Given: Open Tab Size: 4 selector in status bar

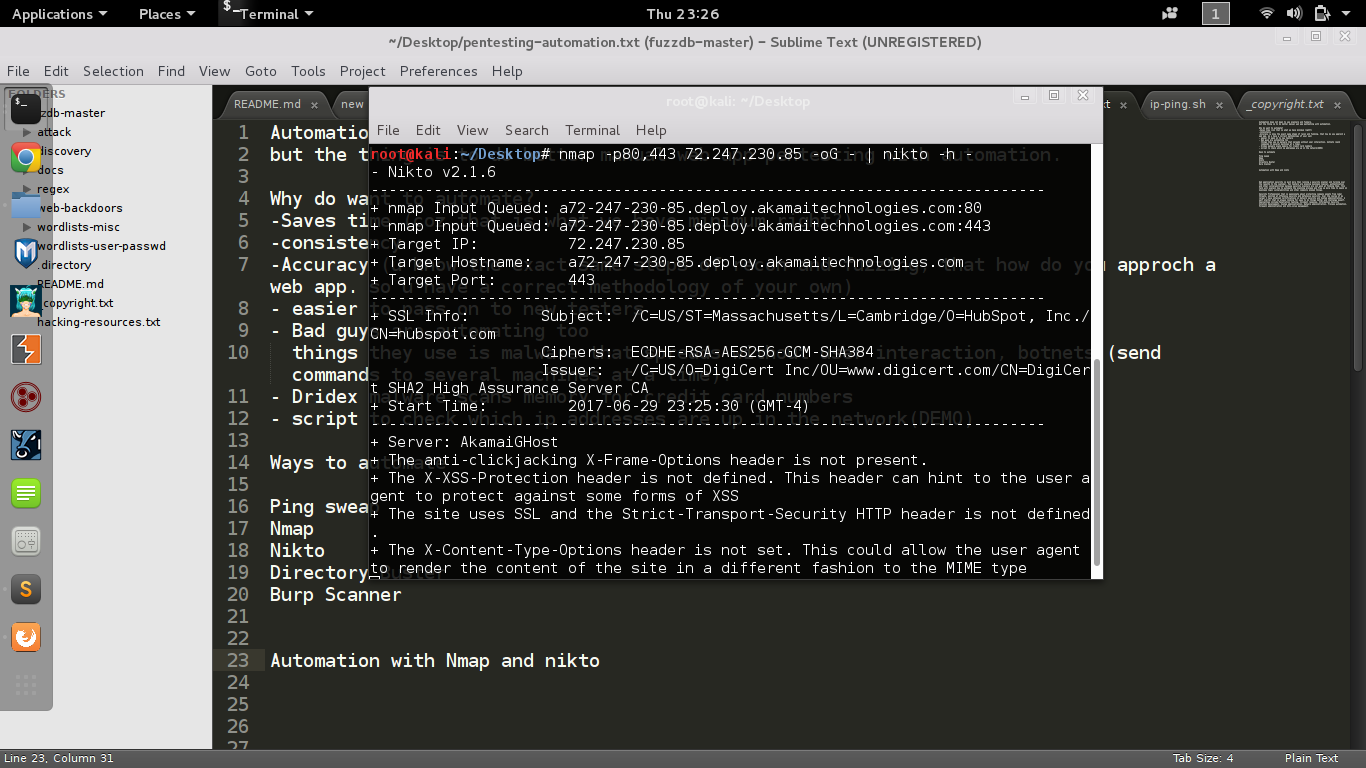Looking at the screenshot, I should (1203, 758).
